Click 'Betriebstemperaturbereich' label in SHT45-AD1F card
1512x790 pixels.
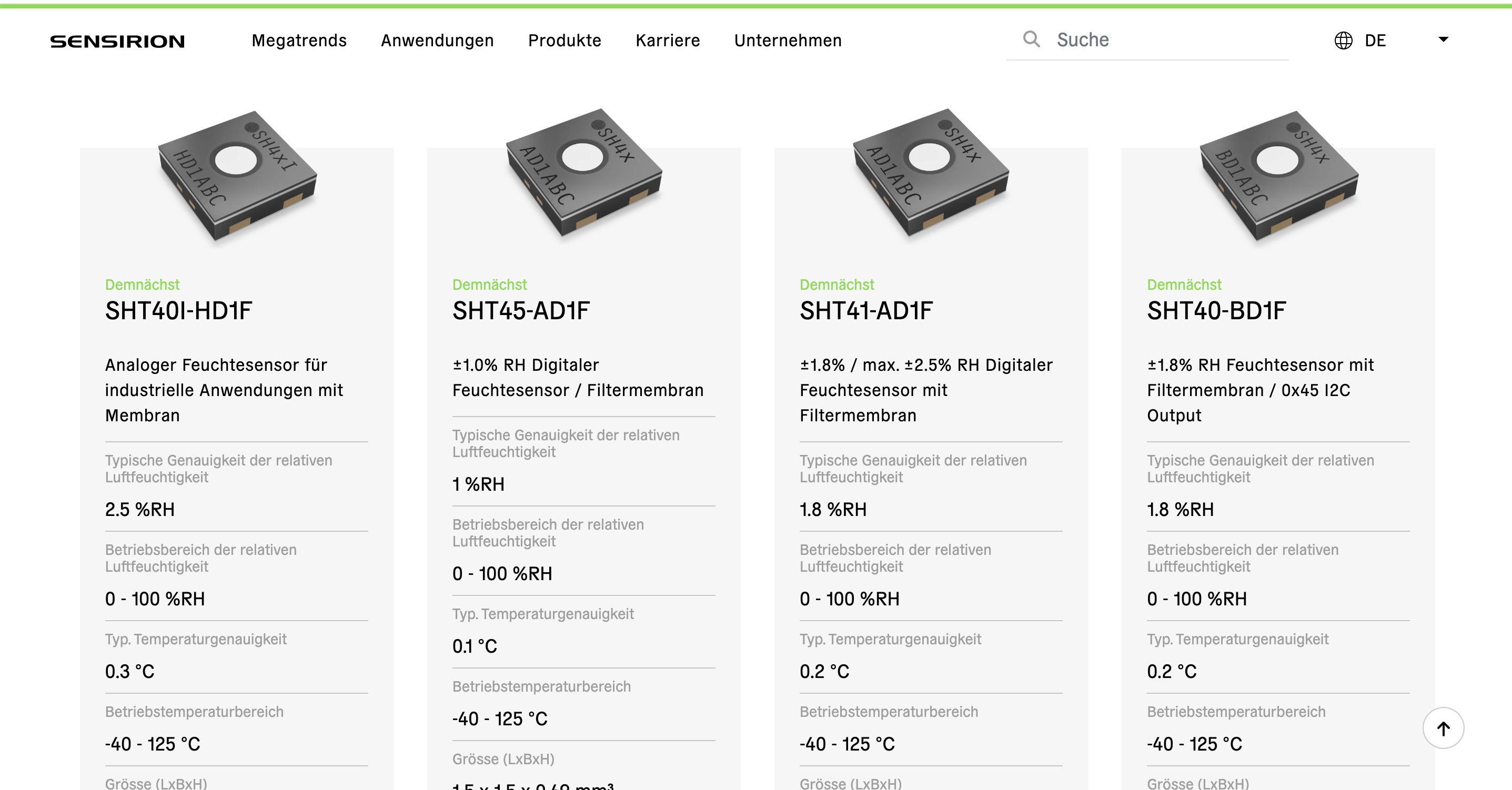(x=542, y=687)
